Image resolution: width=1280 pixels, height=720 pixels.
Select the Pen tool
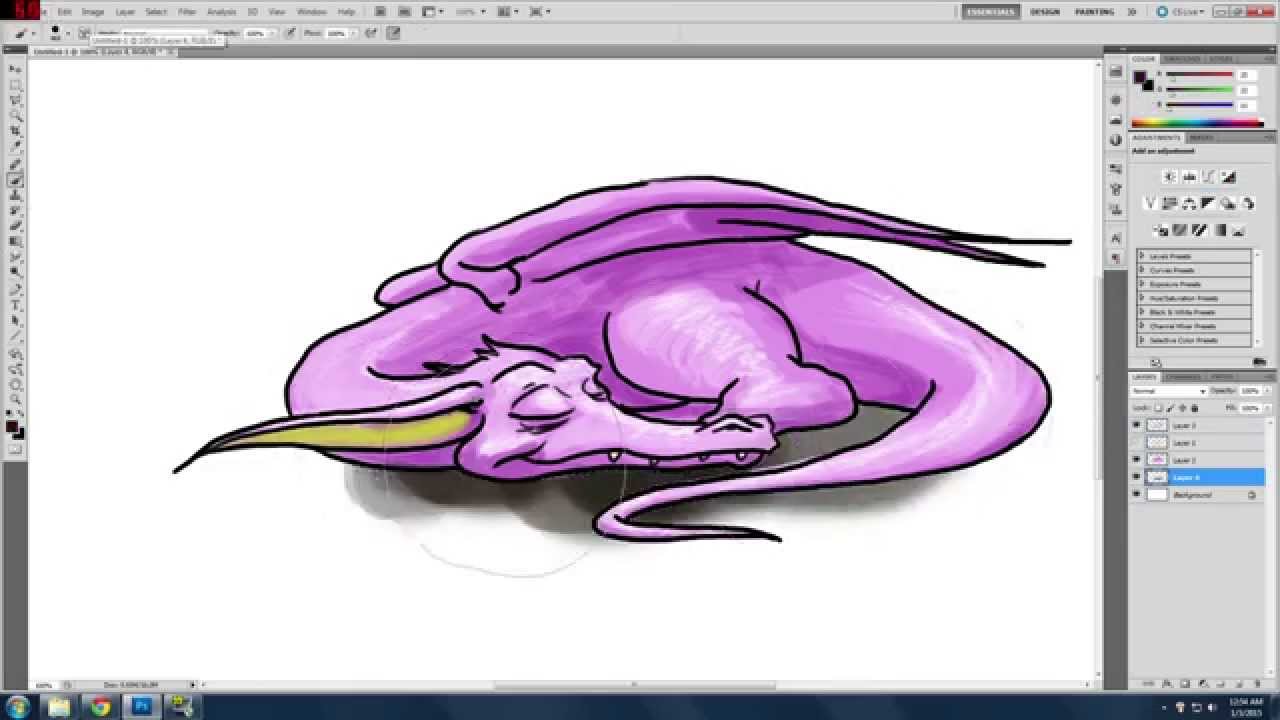[15, 290]
